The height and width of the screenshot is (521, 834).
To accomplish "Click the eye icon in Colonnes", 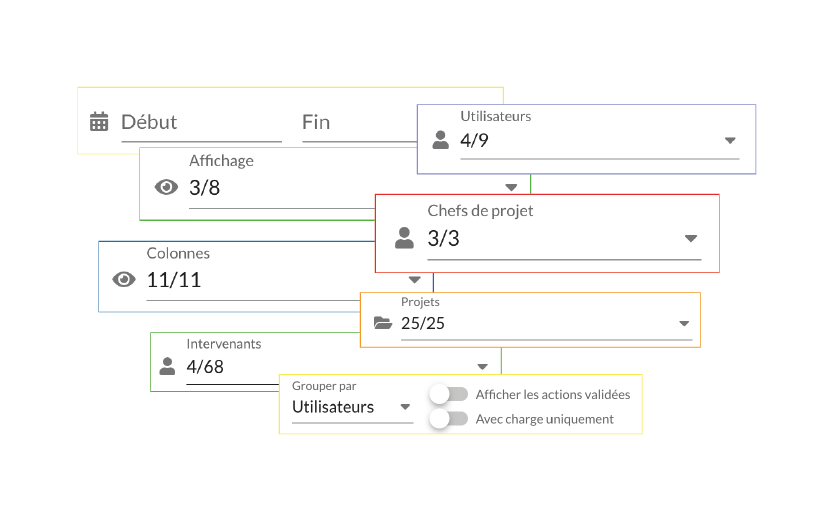I will coord(124,280).
